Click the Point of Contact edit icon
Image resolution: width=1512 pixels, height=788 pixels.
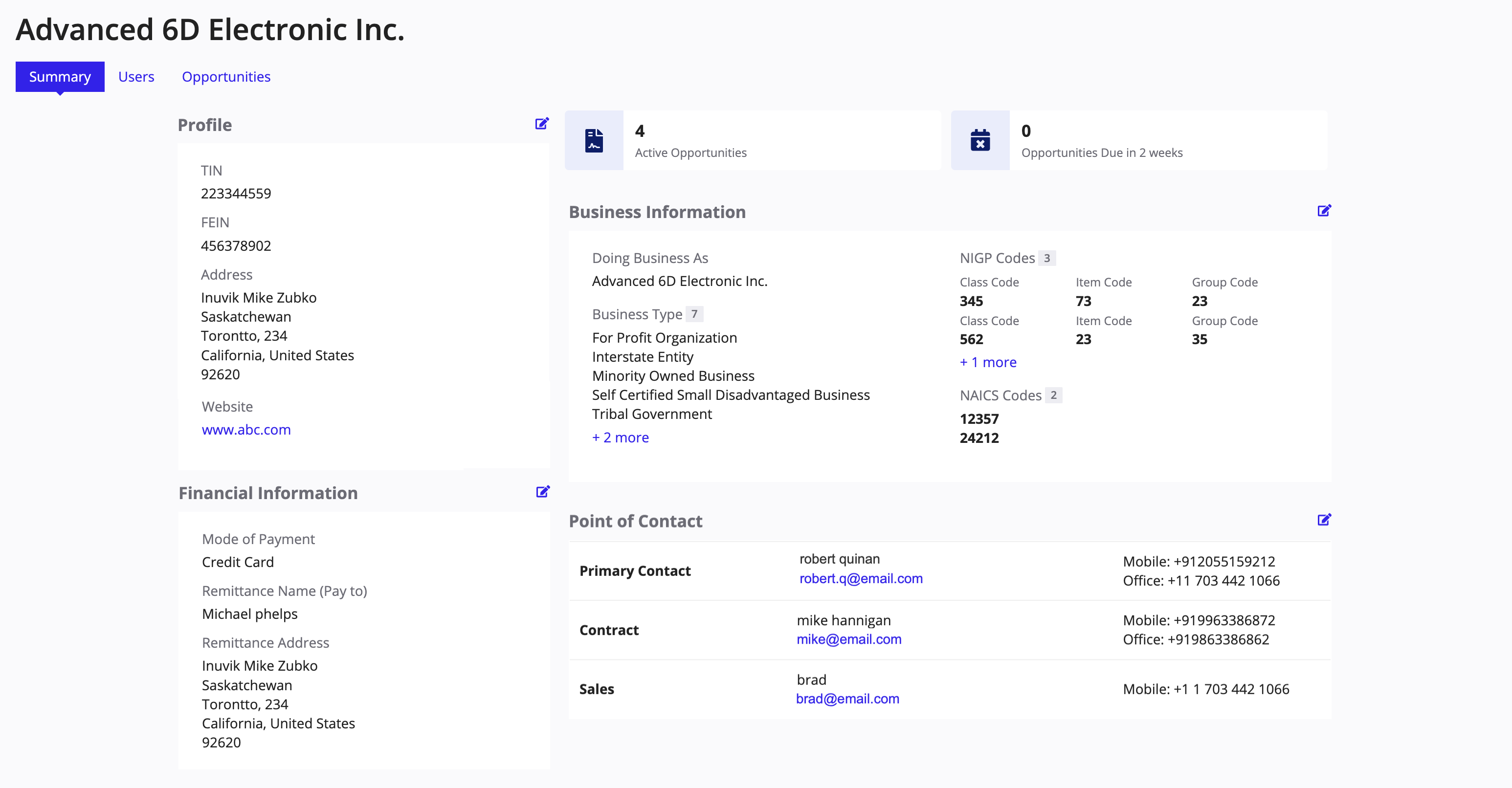1324,520
